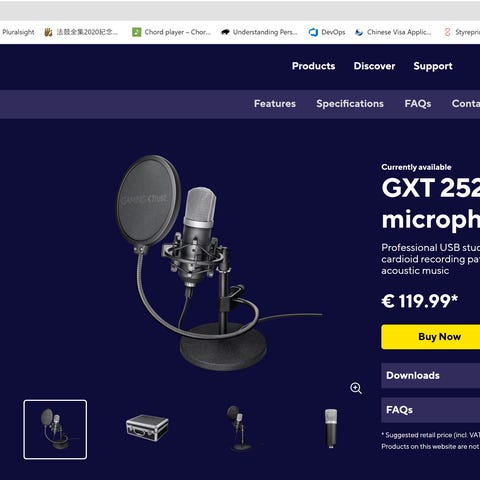The image size is (480, 480).
Task: Click the bookmark with Chinese 2020 title
Action: pos(81,32)
